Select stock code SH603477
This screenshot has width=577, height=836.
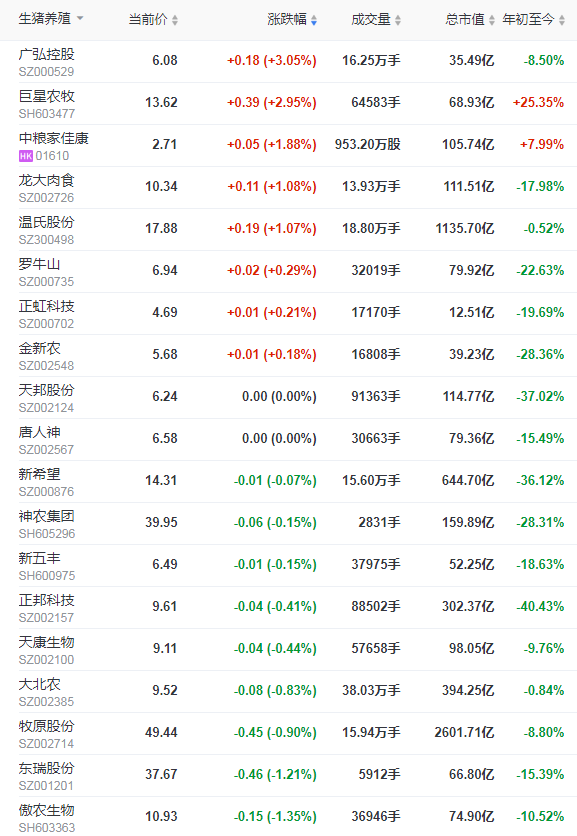tap(47, 114)
